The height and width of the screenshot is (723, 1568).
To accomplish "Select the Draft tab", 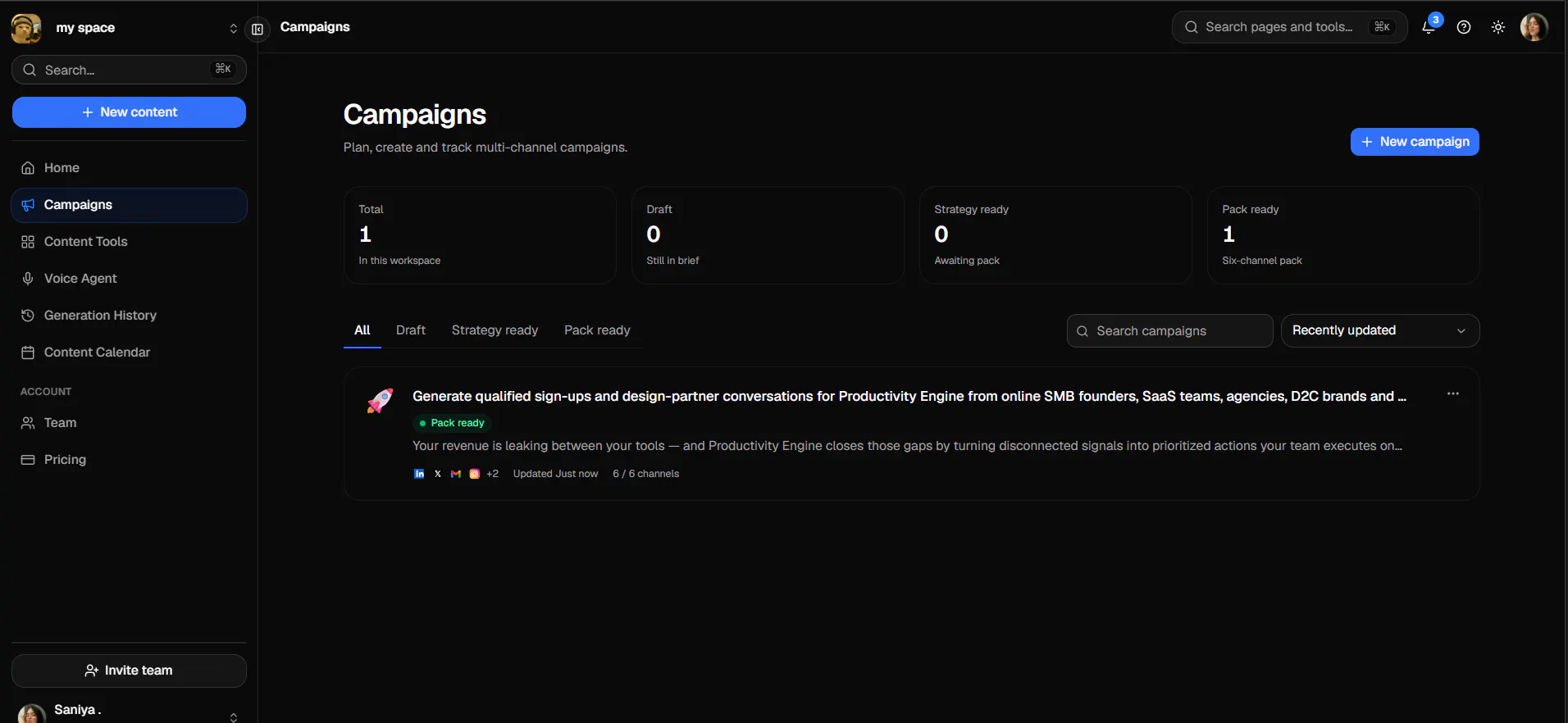I will 411,330.
